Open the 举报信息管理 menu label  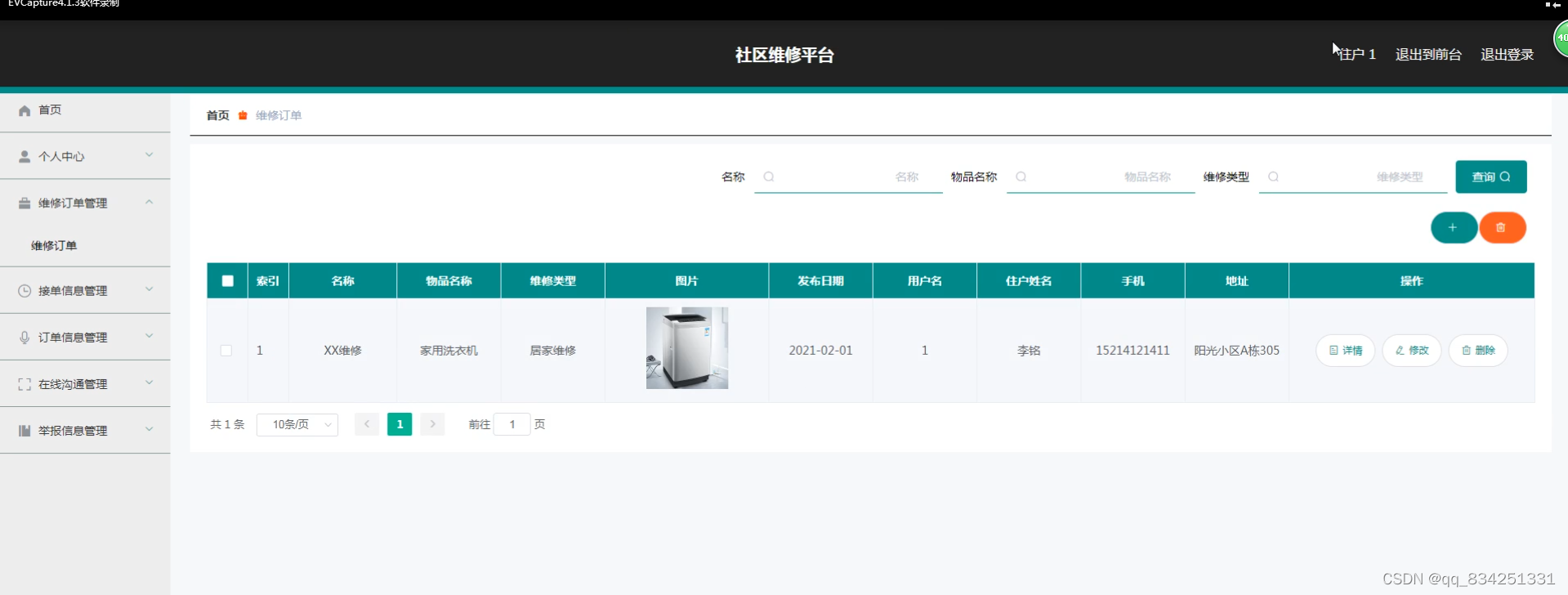click(73, 431)
